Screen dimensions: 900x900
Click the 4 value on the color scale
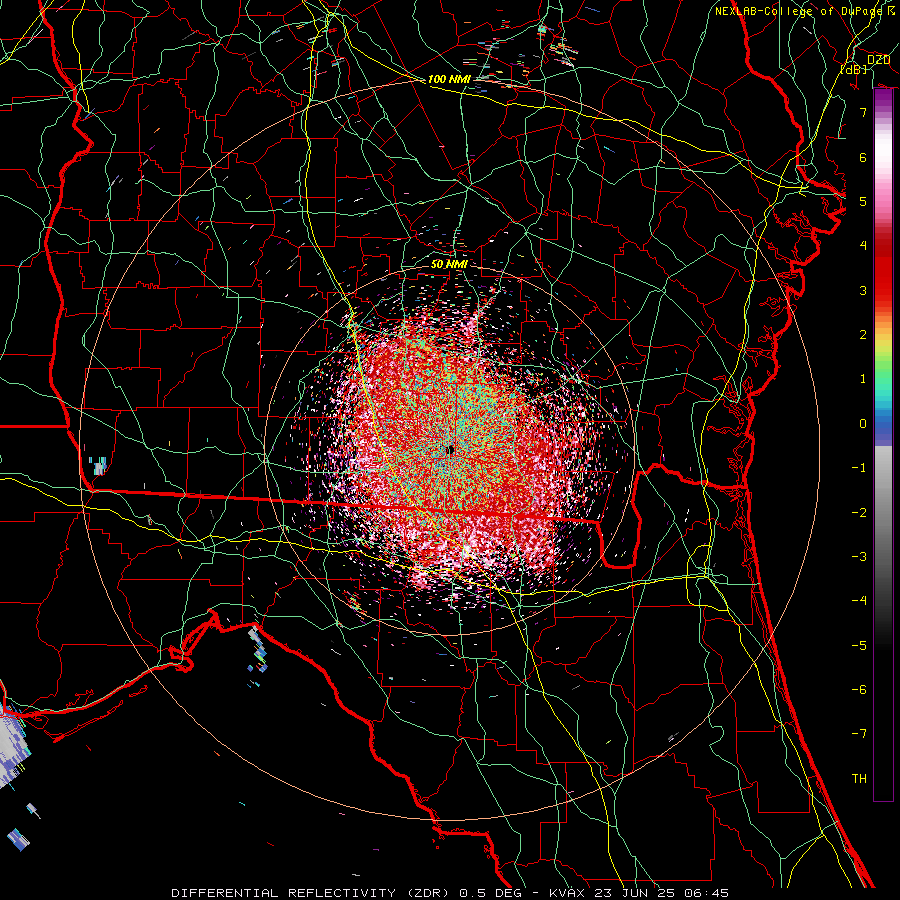(x=863, y=246)
